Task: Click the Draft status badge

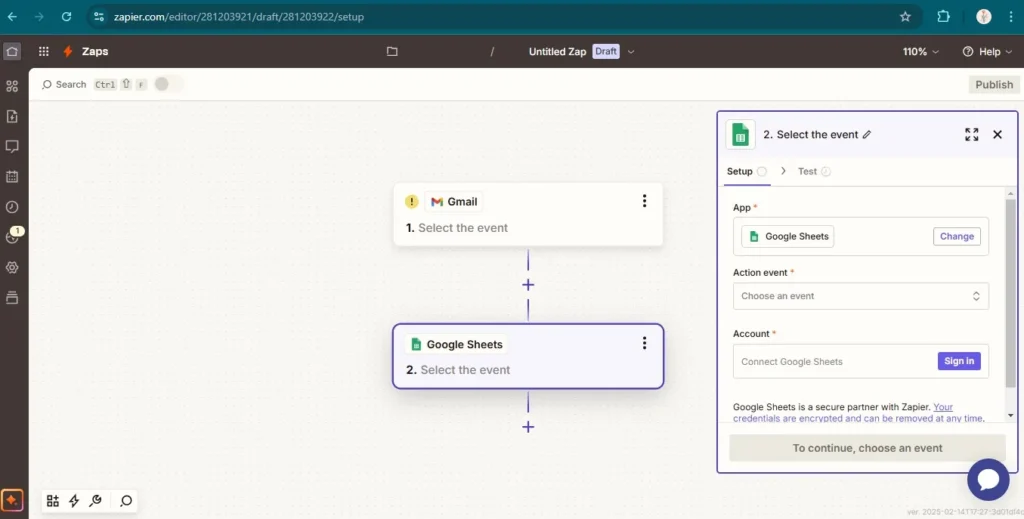Action: (605, 52)
